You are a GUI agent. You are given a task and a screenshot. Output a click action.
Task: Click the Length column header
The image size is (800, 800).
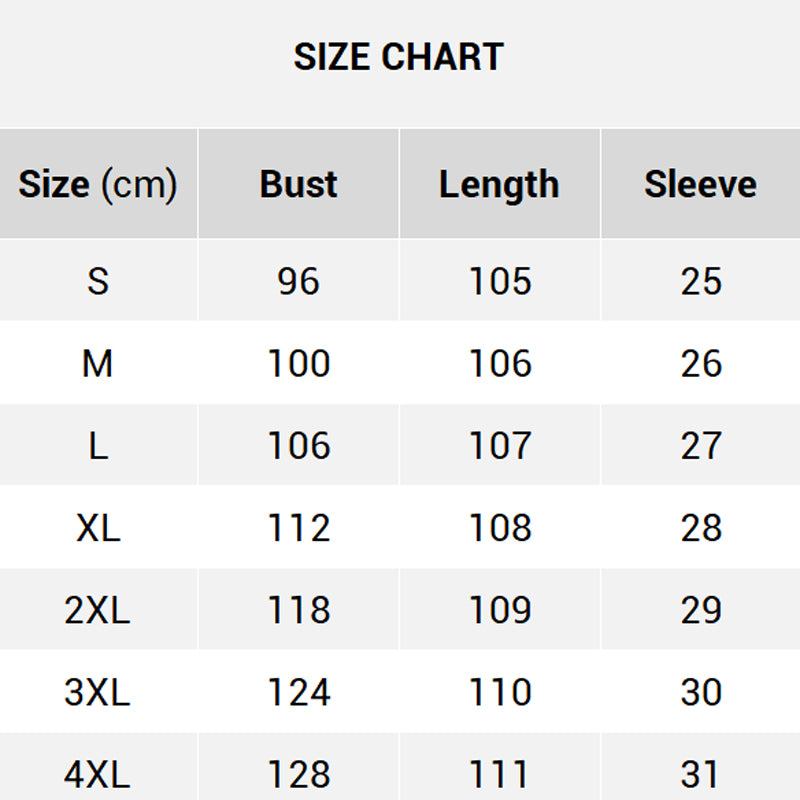(x=499, y=184)
